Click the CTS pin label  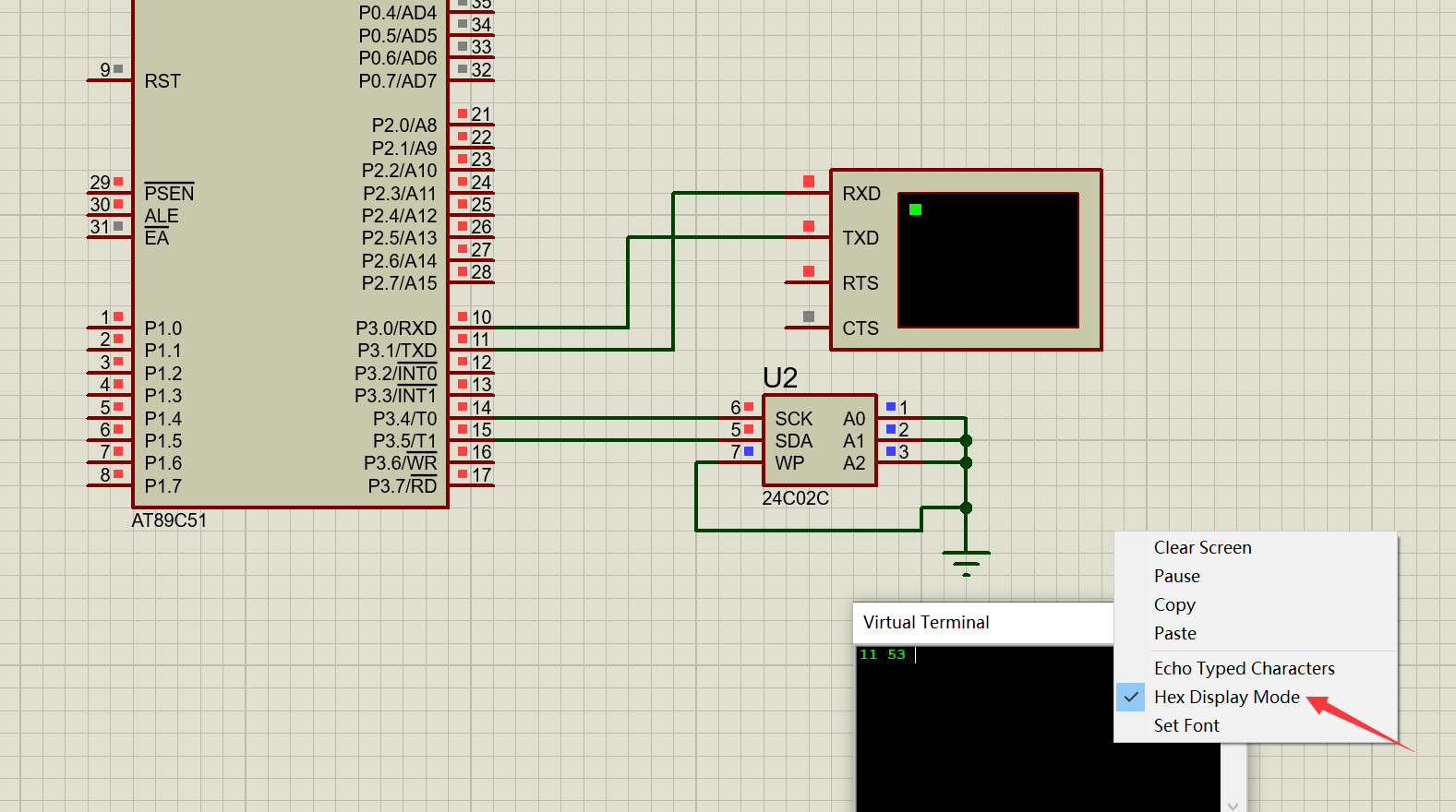point(860,328)
